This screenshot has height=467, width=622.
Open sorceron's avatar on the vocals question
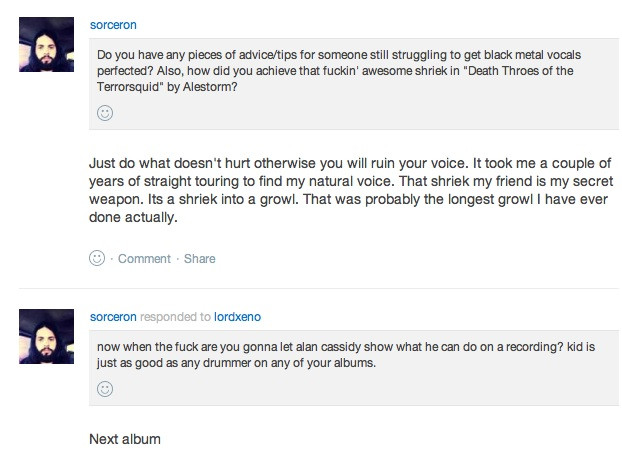[47, 45]
